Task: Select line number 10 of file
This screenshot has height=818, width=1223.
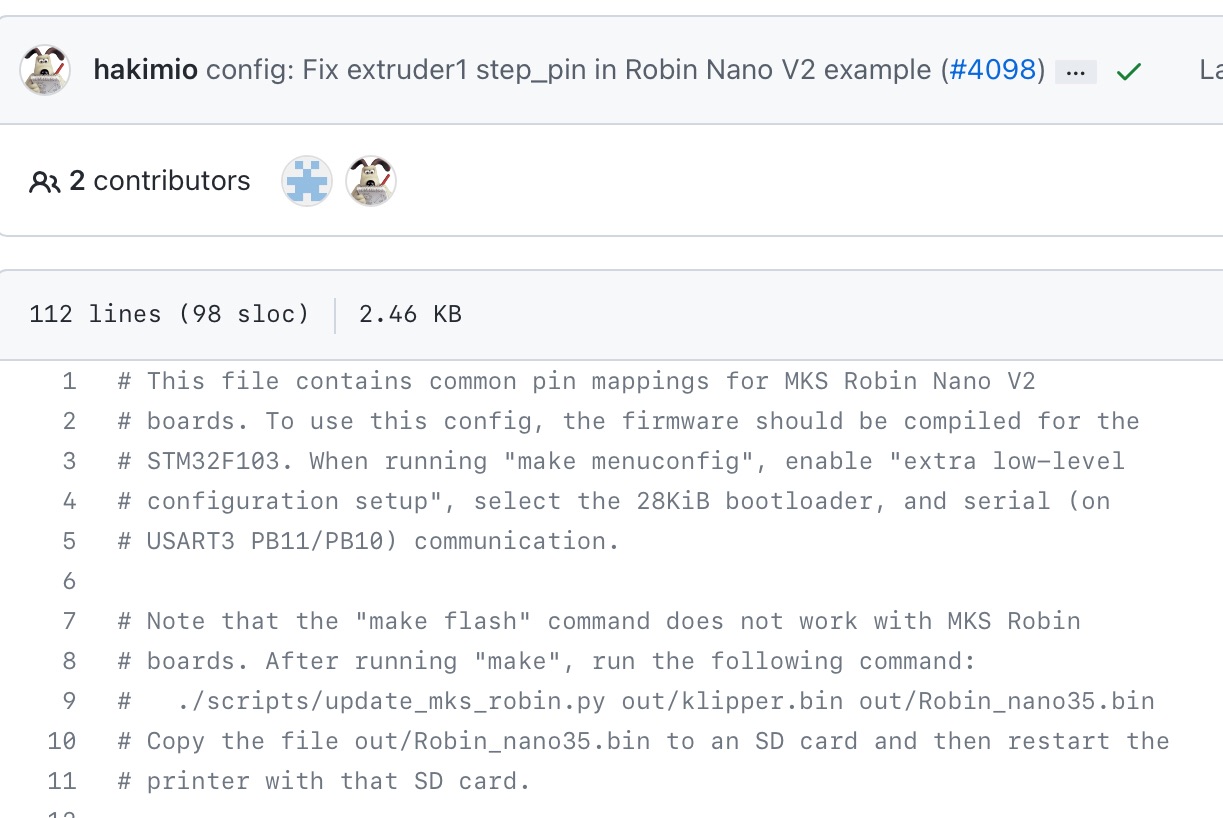Action: coord(62,741)
